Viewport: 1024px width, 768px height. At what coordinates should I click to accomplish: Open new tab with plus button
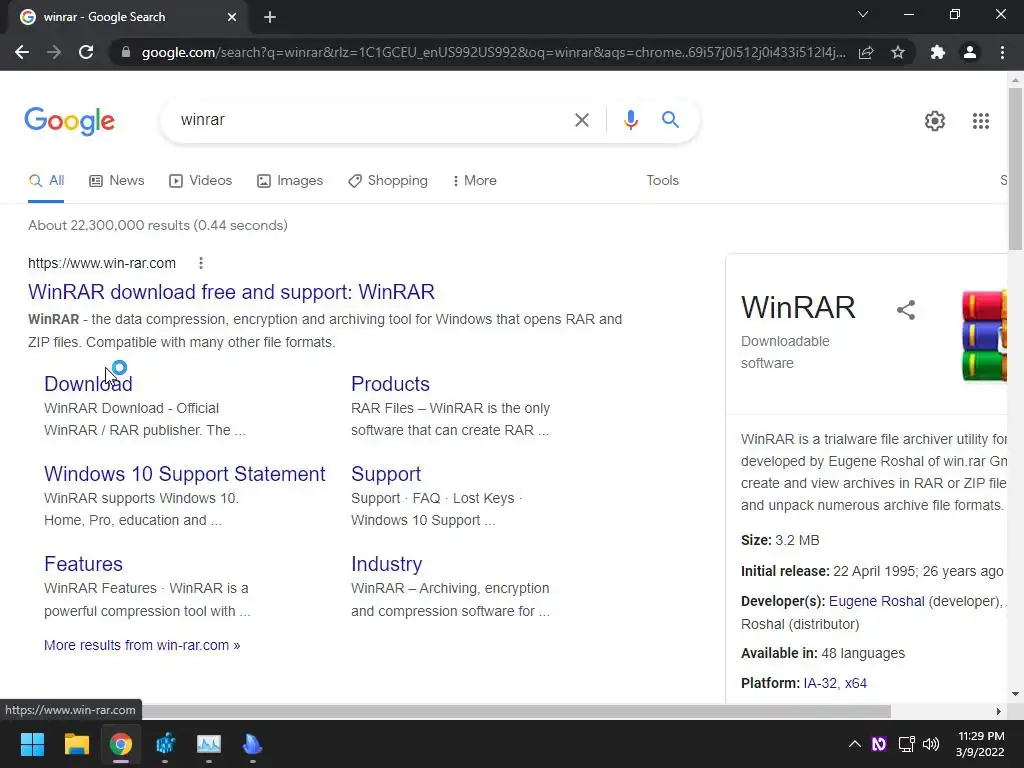(x=270, y=18)
